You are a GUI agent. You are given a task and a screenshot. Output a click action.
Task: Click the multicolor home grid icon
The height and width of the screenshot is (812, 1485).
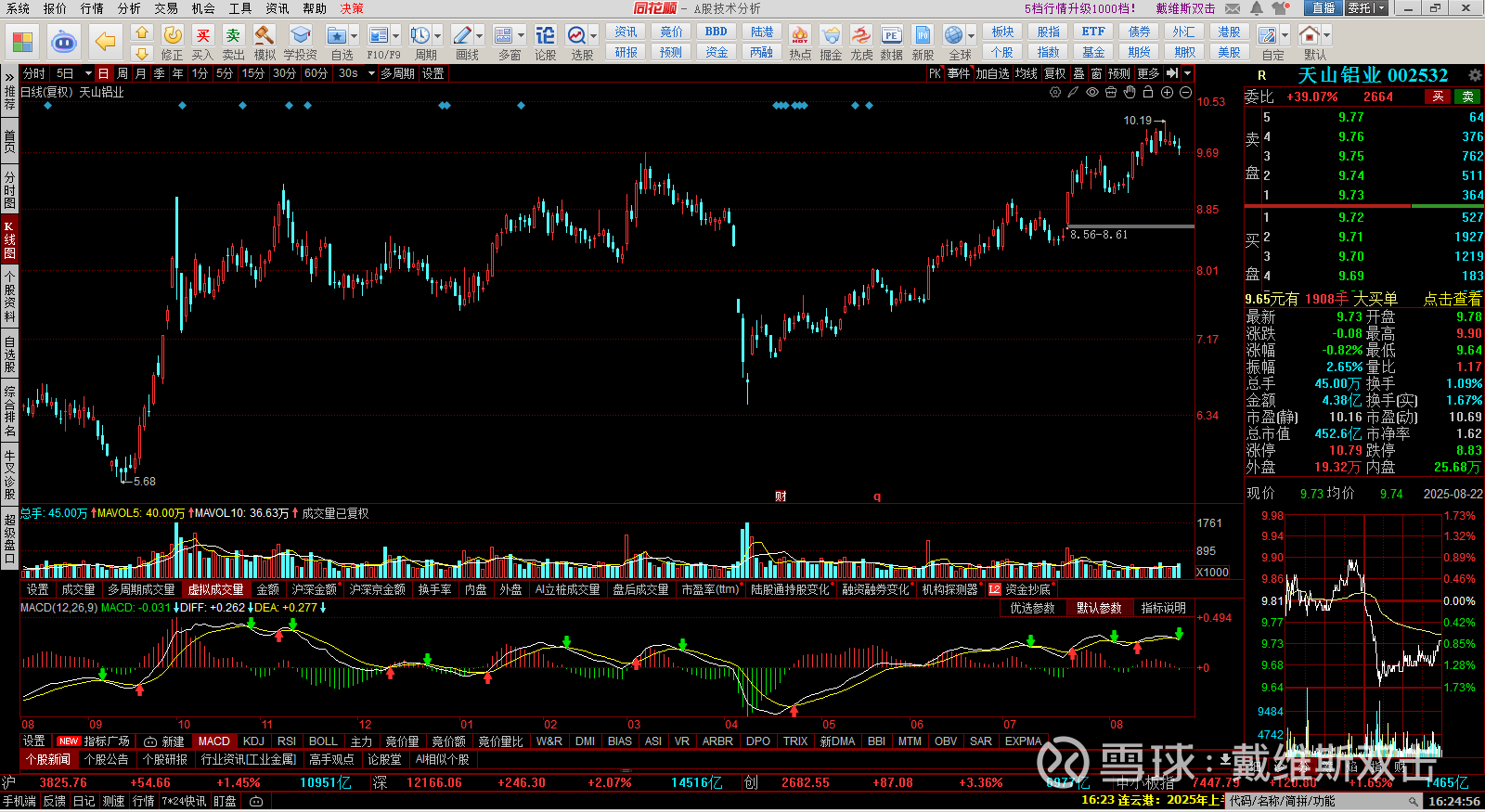click(x=22, y=42)
